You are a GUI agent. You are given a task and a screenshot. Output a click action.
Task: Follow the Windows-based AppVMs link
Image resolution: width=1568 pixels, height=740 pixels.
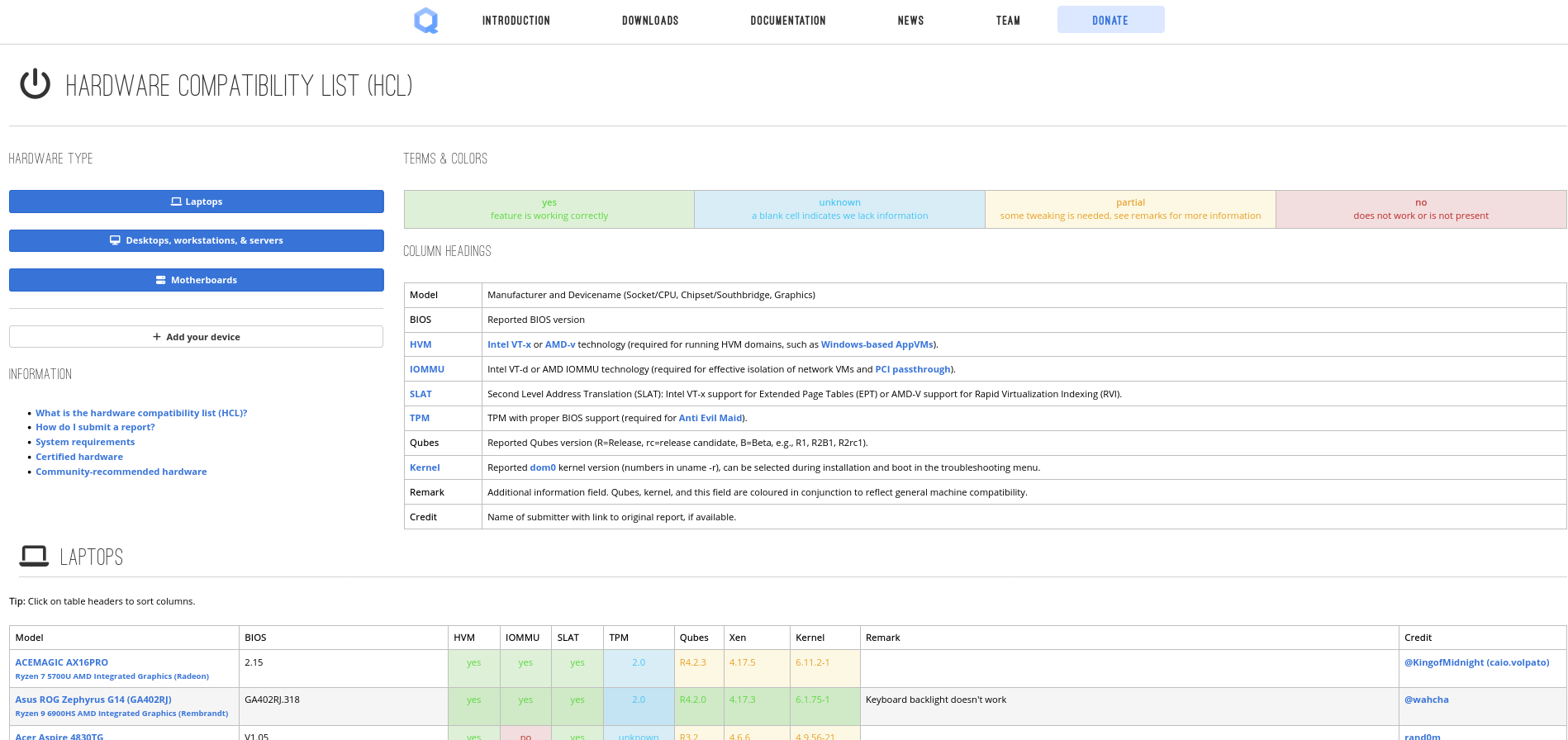(877, 344)
